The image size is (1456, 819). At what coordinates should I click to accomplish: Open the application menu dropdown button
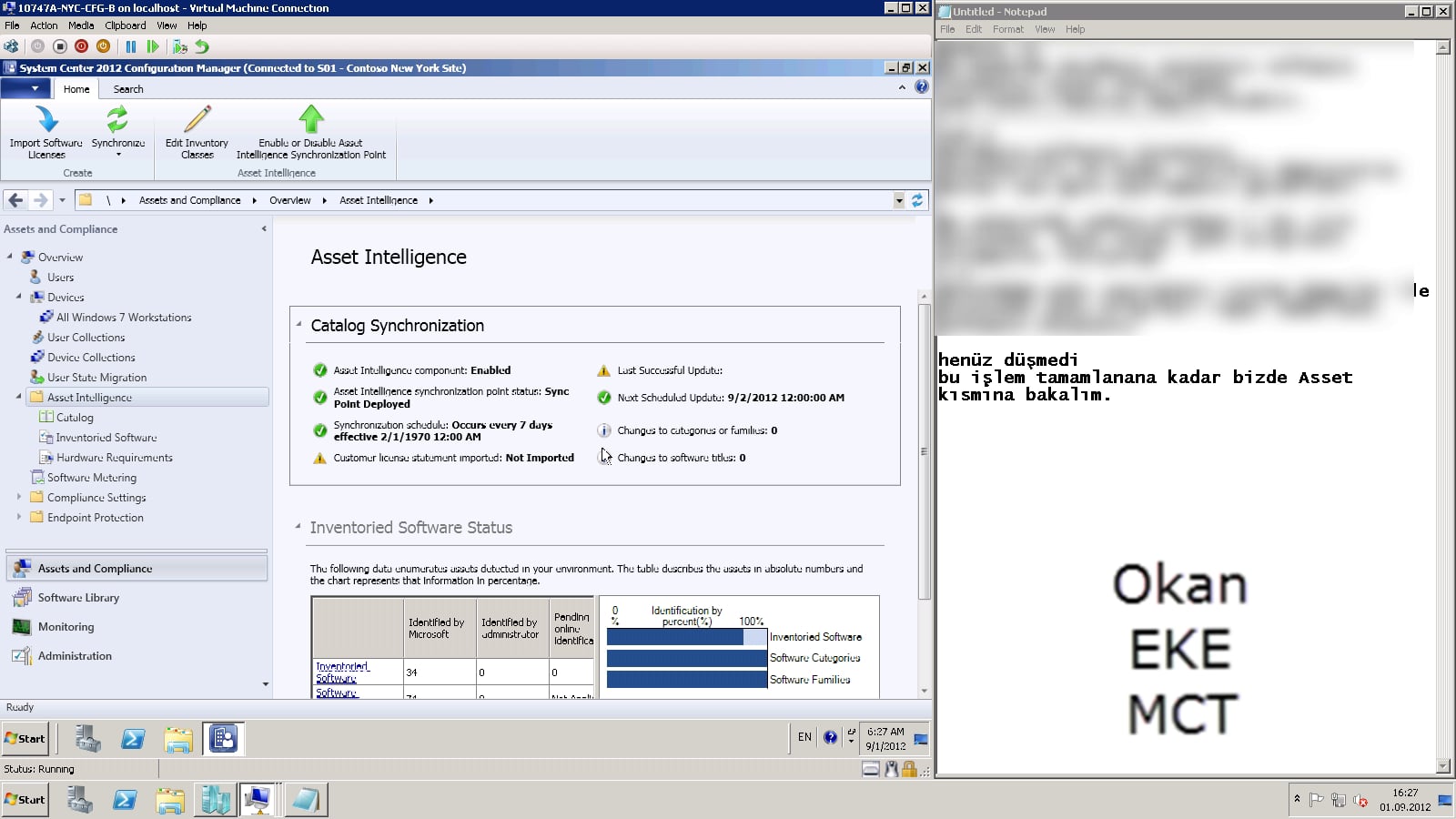pos(26,88)
